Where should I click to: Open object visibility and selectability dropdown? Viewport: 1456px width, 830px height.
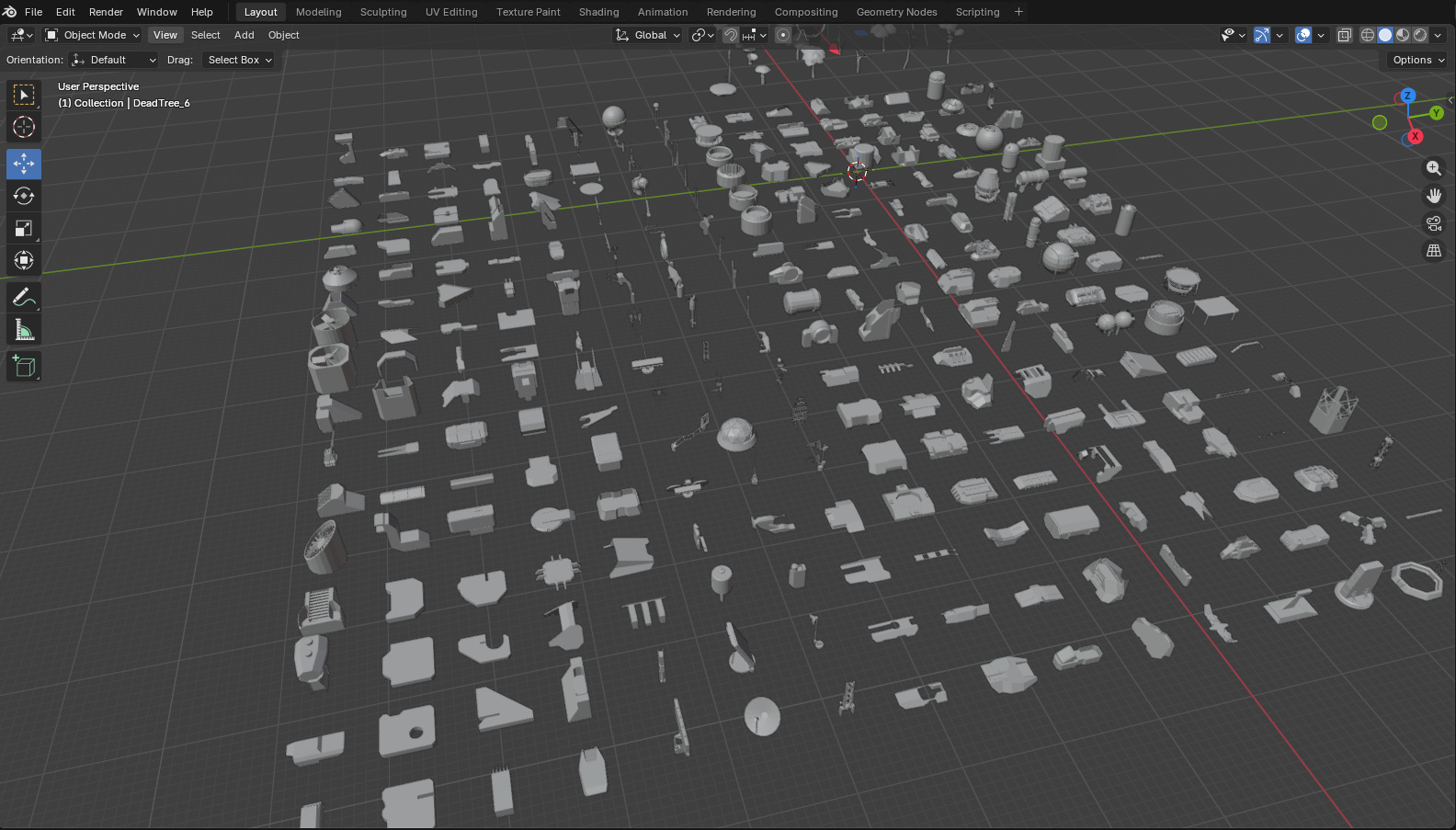[1233, 35]
